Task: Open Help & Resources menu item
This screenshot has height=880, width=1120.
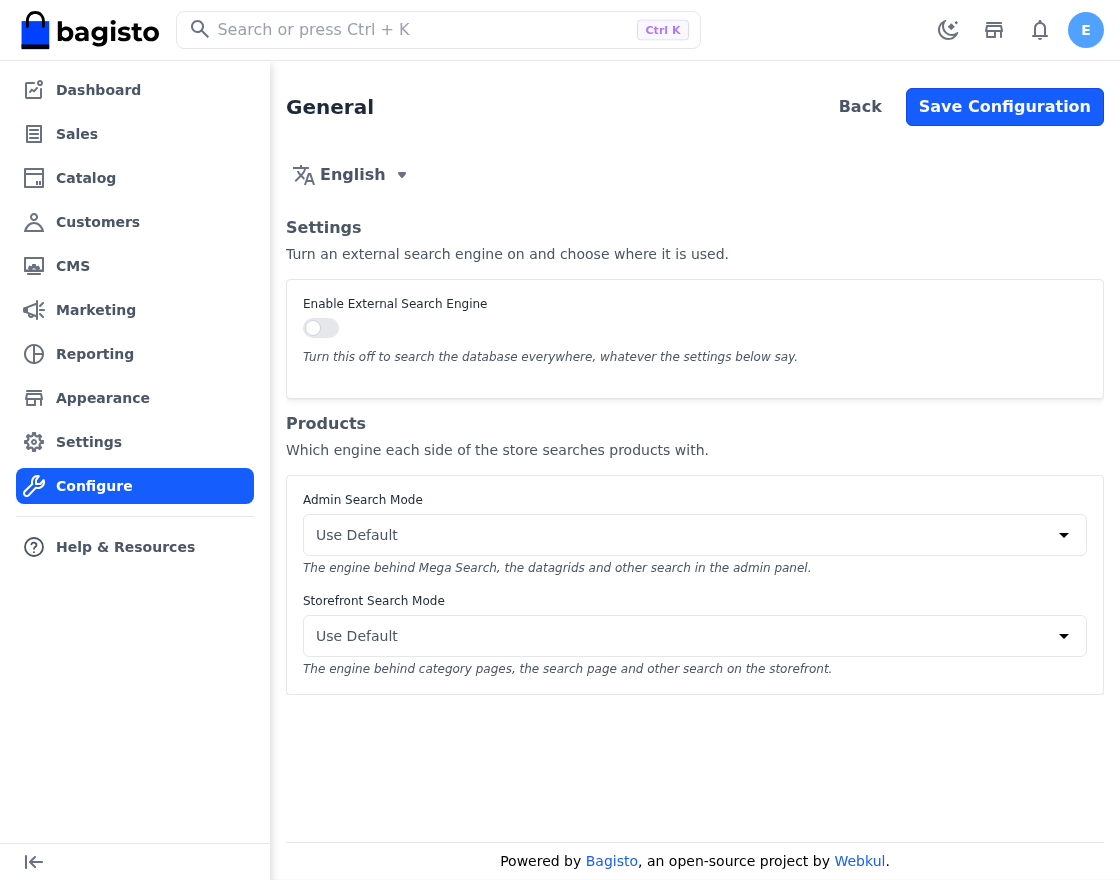Action: point(135,547)
